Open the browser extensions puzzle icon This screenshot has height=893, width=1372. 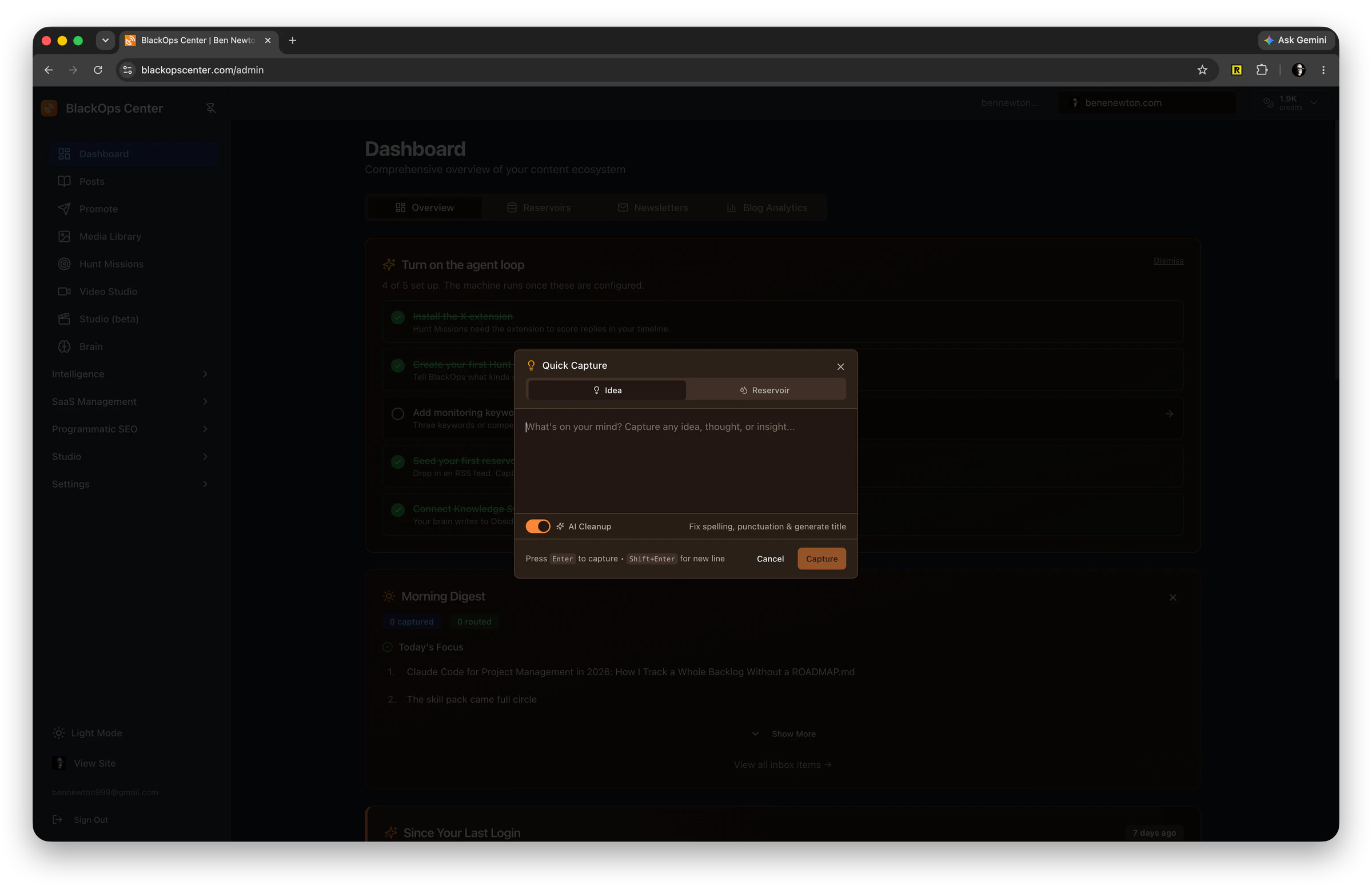[1262, 70]
